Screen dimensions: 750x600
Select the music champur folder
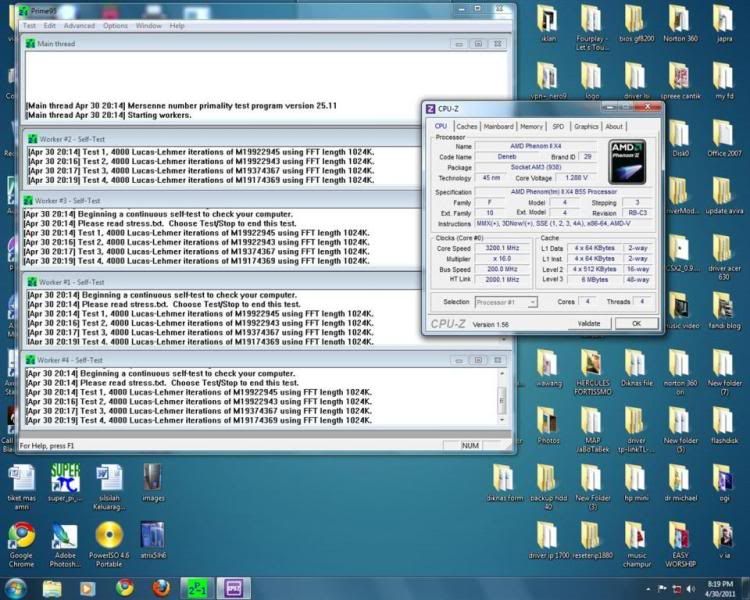(x=636, y=544)
